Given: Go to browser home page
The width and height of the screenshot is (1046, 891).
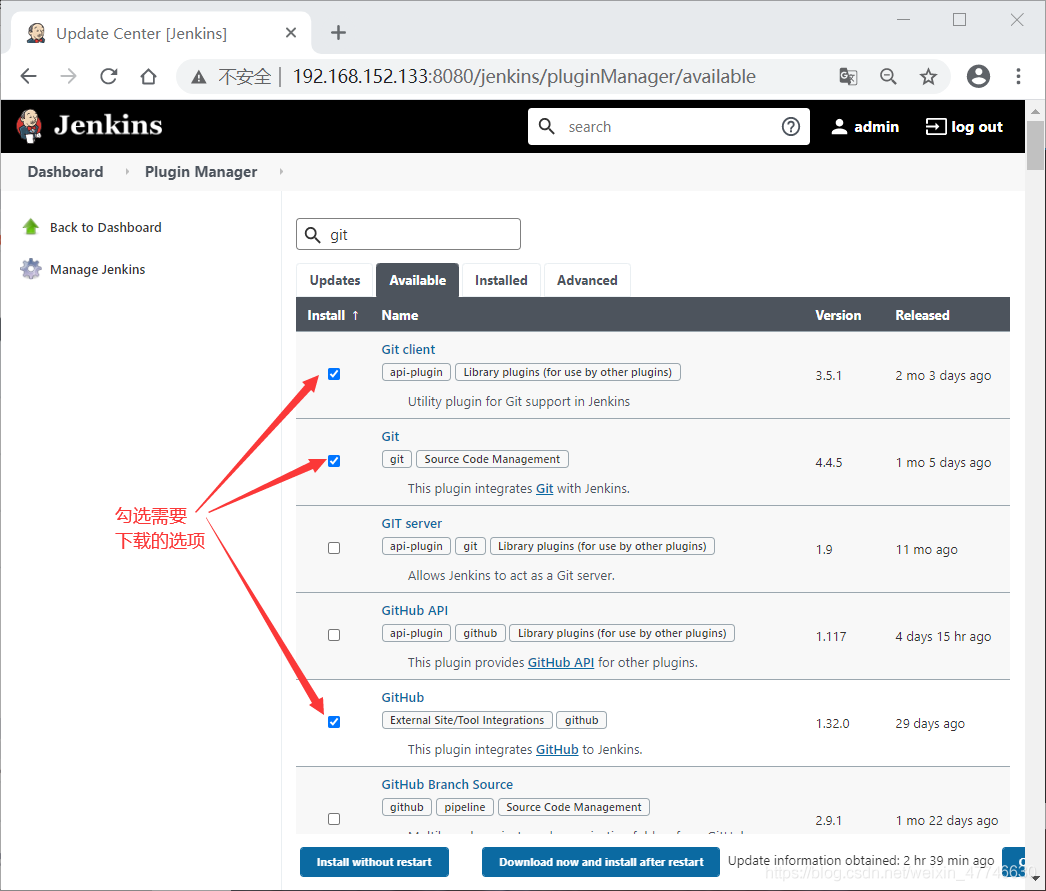Looking at the screenshot, I should 148,76.
